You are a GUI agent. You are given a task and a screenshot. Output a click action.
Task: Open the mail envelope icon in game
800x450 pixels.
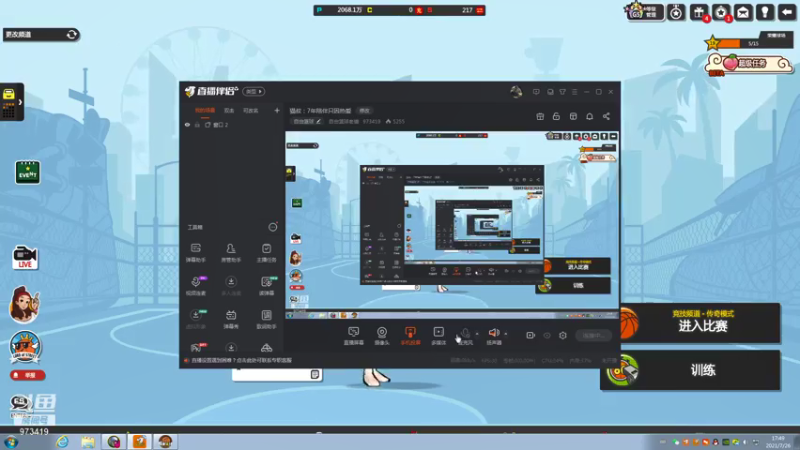point(743,12)
